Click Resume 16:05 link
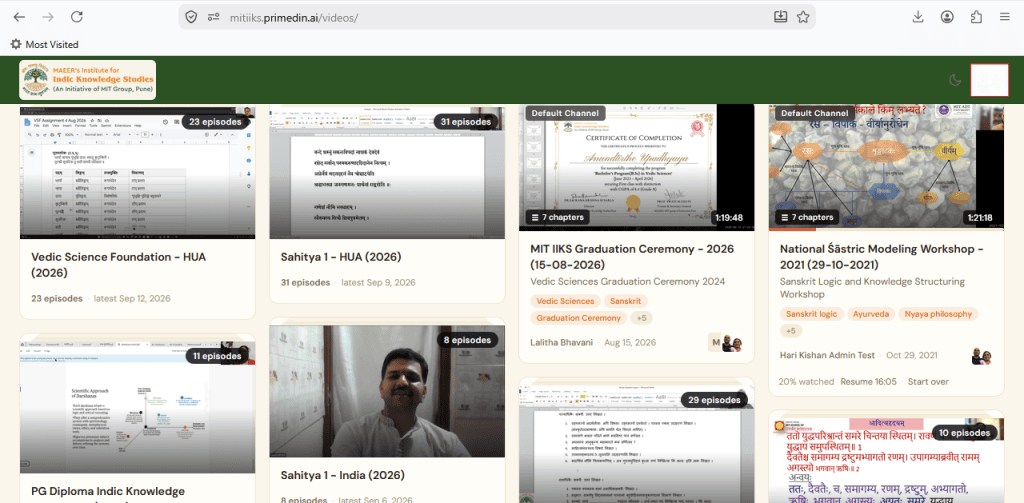This screenshot has width=1024, height=503. coord(868,381)
